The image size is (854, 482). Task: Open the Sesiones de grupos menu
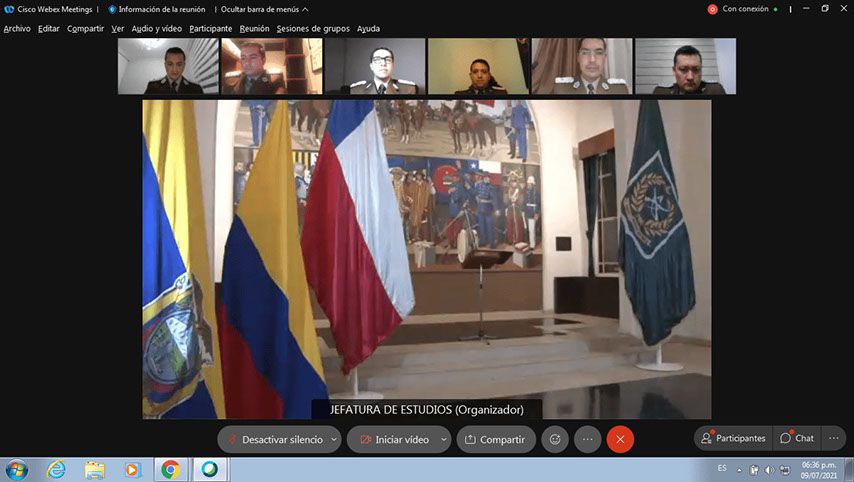click(313, 29)
